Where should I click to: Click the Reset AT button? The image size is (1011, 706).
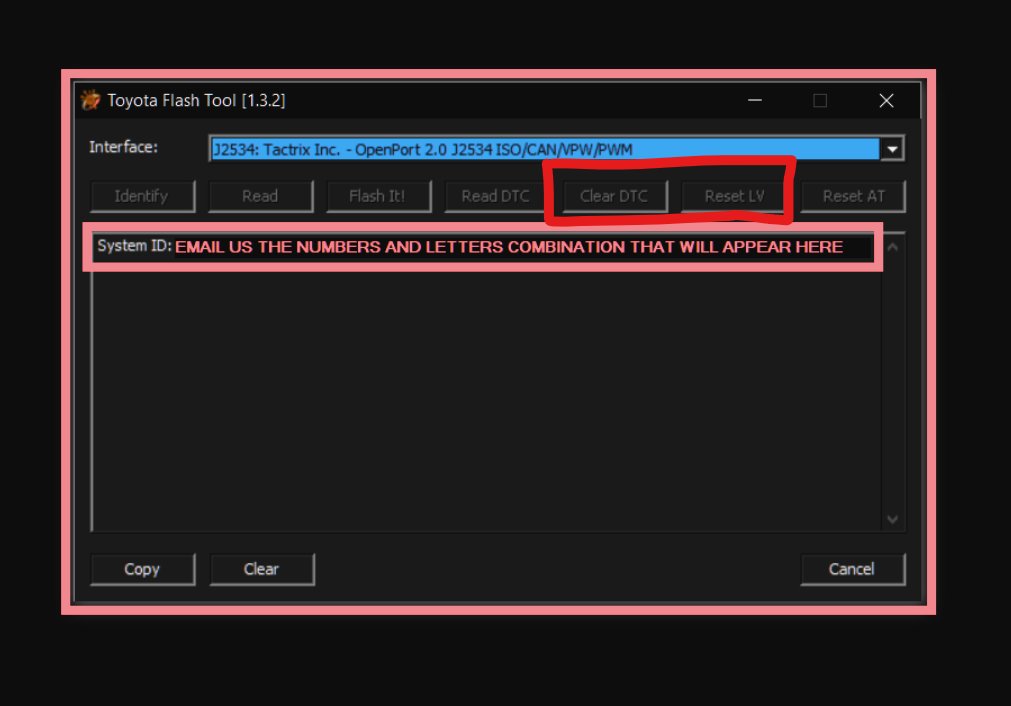[x=853, y=196]
